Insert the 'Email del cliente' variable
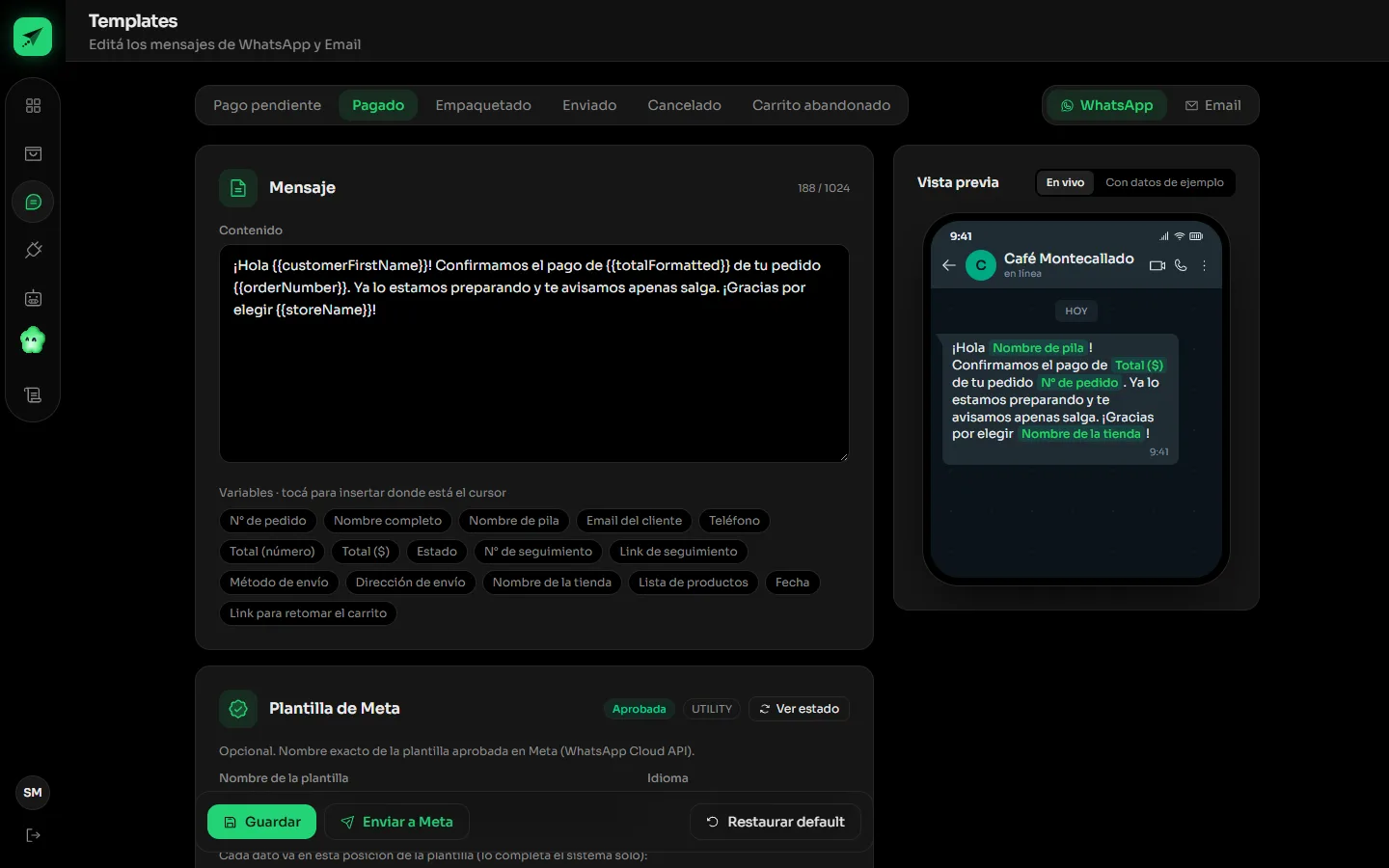 click(634, 521)
